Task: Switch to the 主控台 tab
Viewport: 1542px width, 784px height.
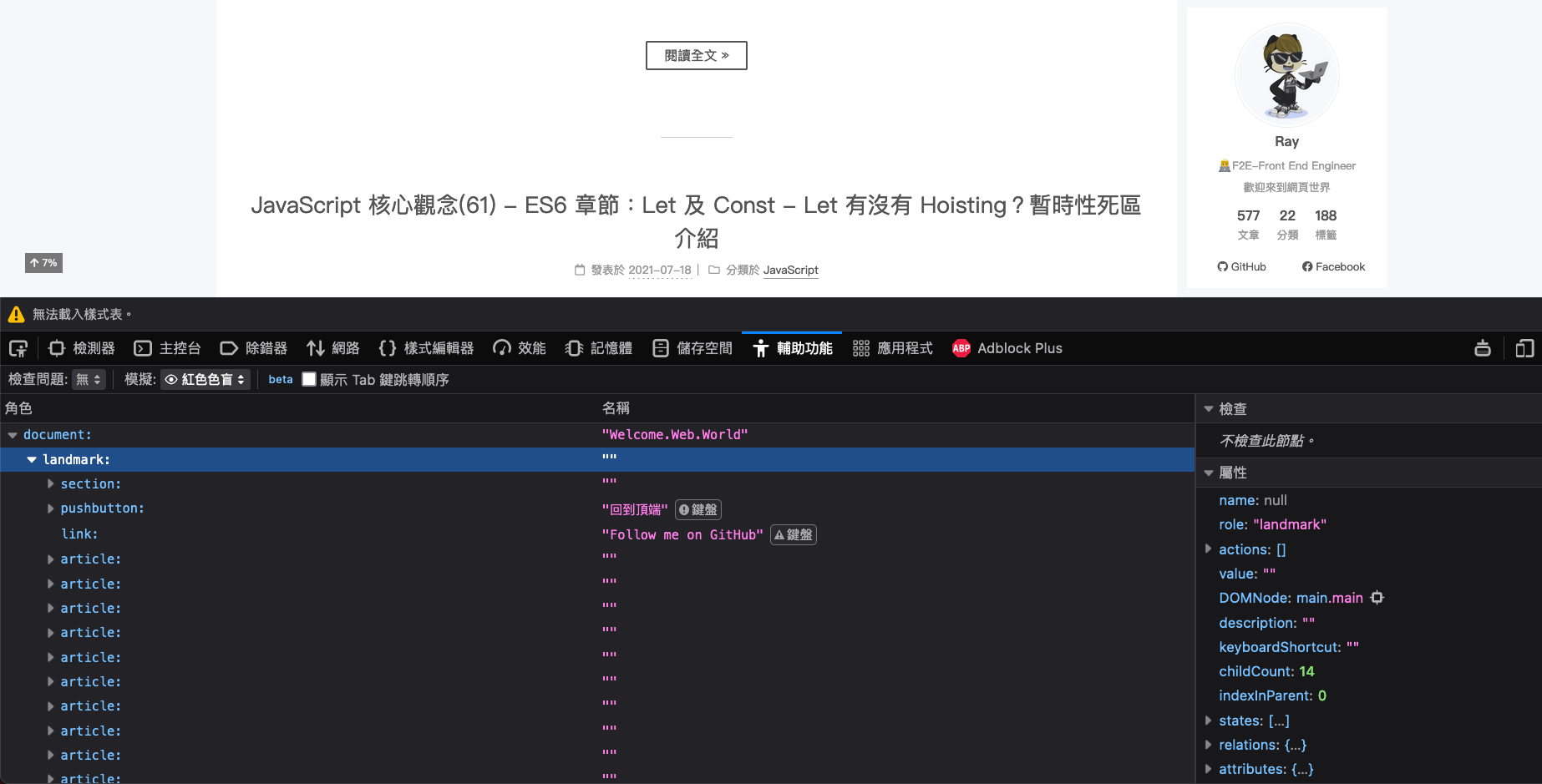Action: pyautogui.click(x=168, y=349)
